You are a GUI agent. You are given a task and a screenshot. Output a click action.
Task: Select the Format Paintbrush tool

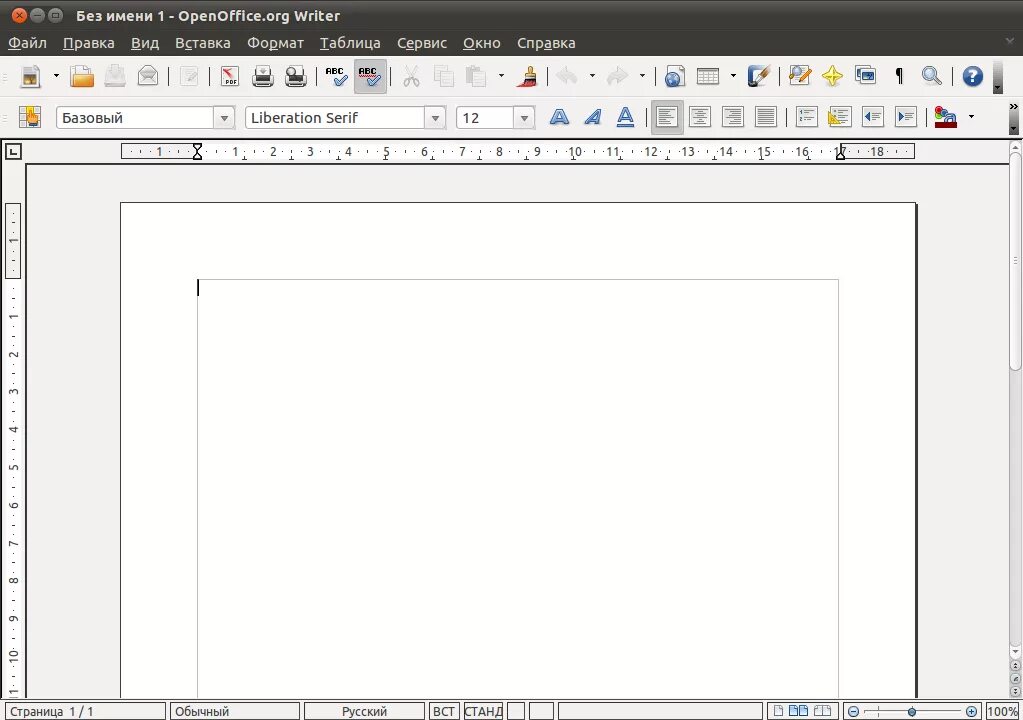click(x=527, y=76)
